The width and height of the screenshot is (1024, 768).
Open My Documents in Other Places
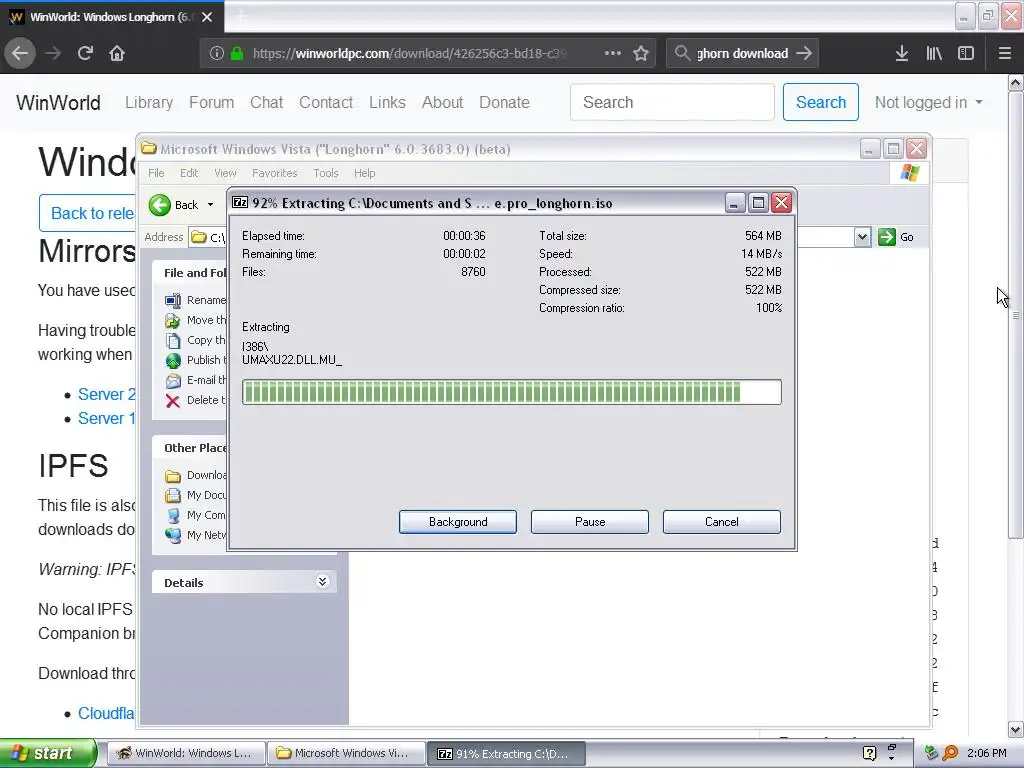tap(195, 495)
